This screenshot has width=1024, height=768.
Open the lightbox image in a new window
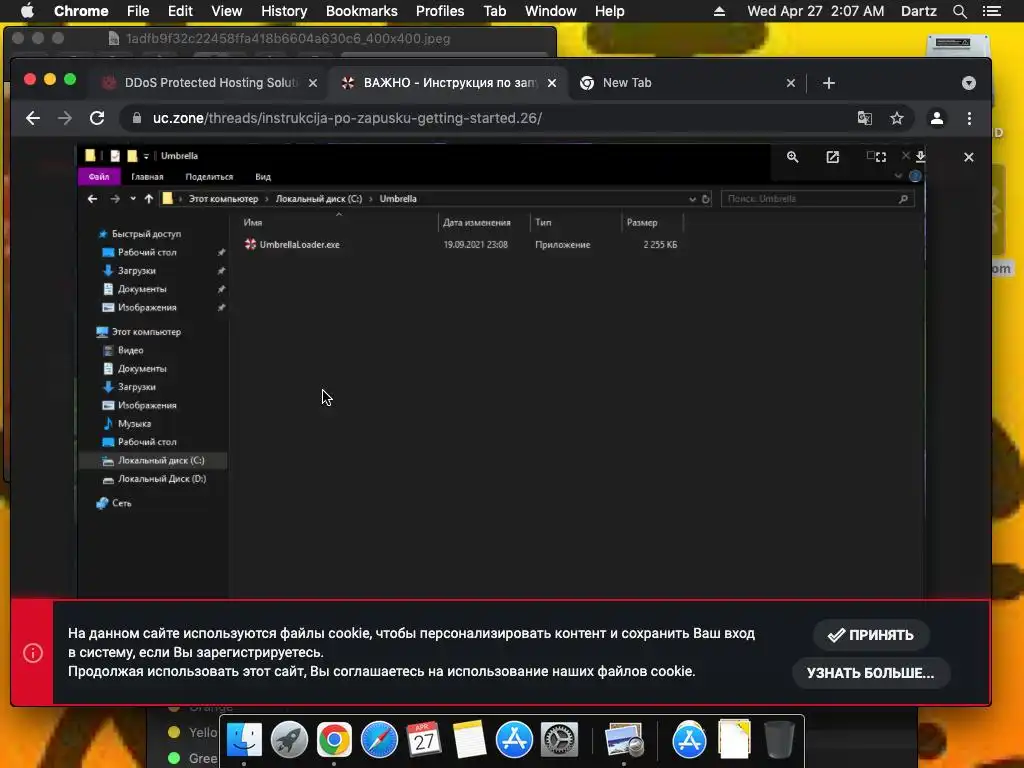(x=833, y=157)
